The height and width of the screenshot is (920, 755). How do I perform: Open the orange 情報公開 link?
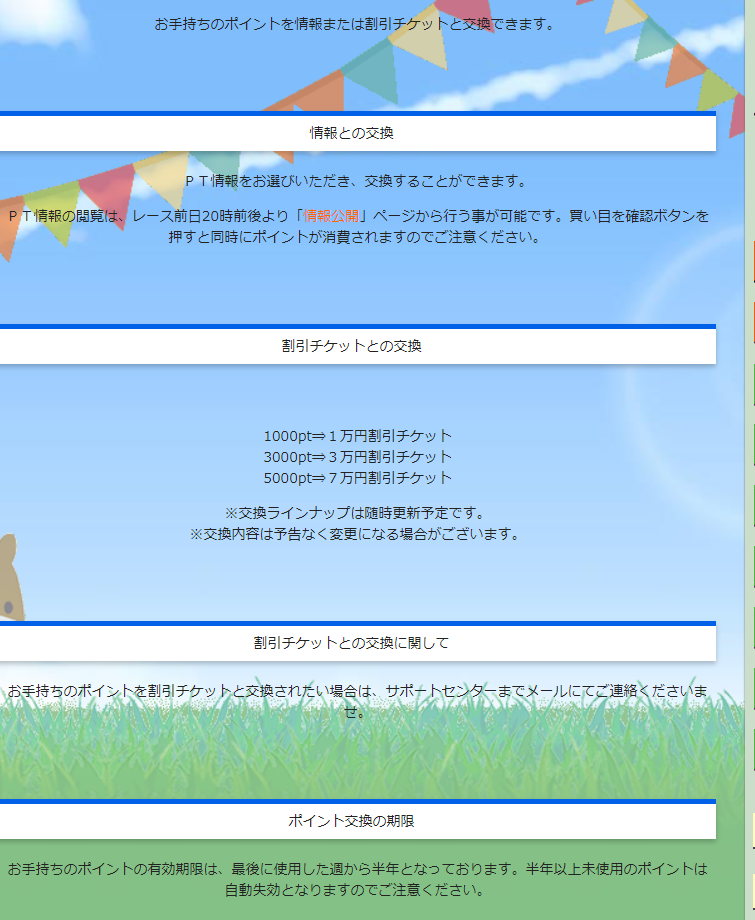330,216
